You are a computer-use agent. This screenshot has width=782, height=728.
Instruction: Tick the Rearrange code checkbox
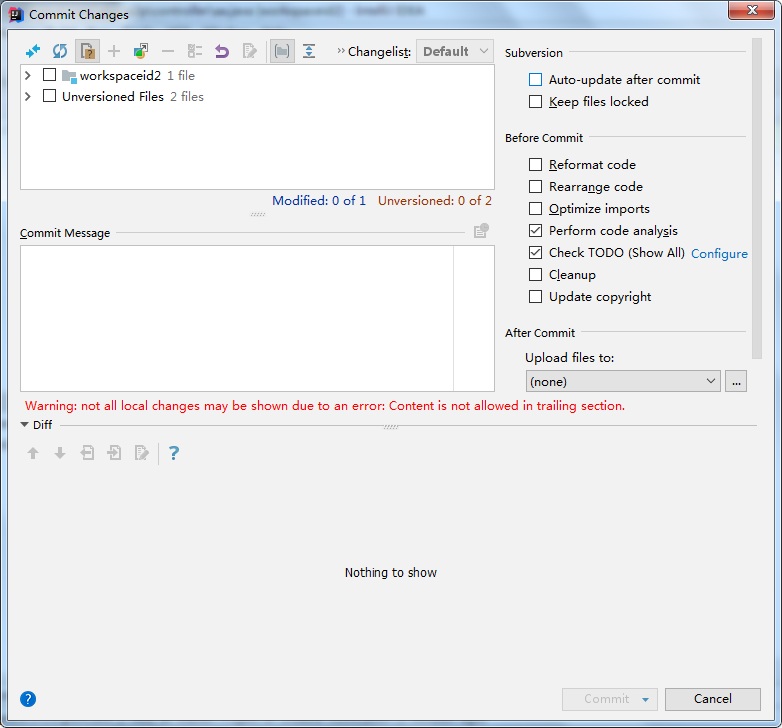[x=535, y=186]
